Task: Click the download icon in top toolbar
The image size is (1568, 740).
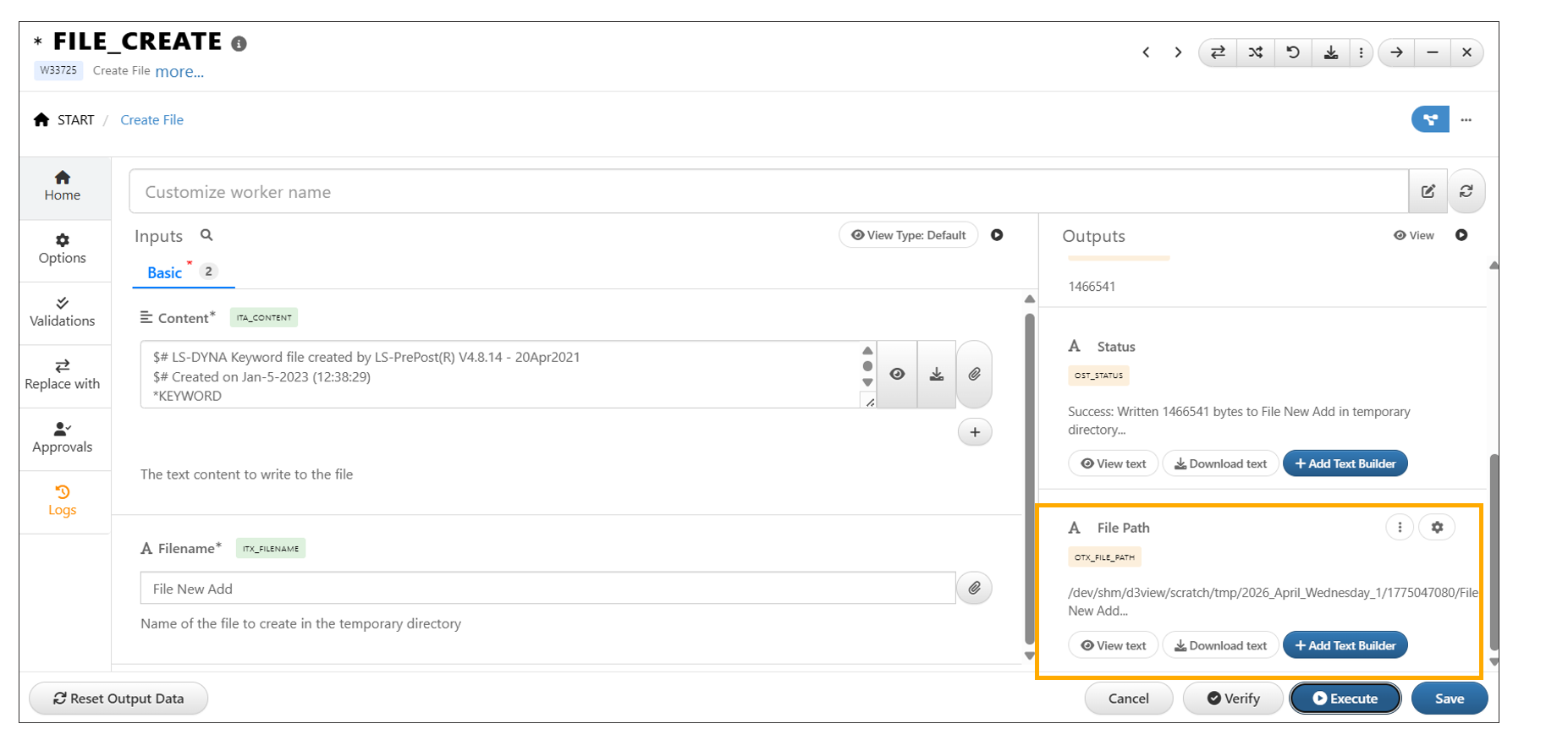Action: tap(1330, 52)
